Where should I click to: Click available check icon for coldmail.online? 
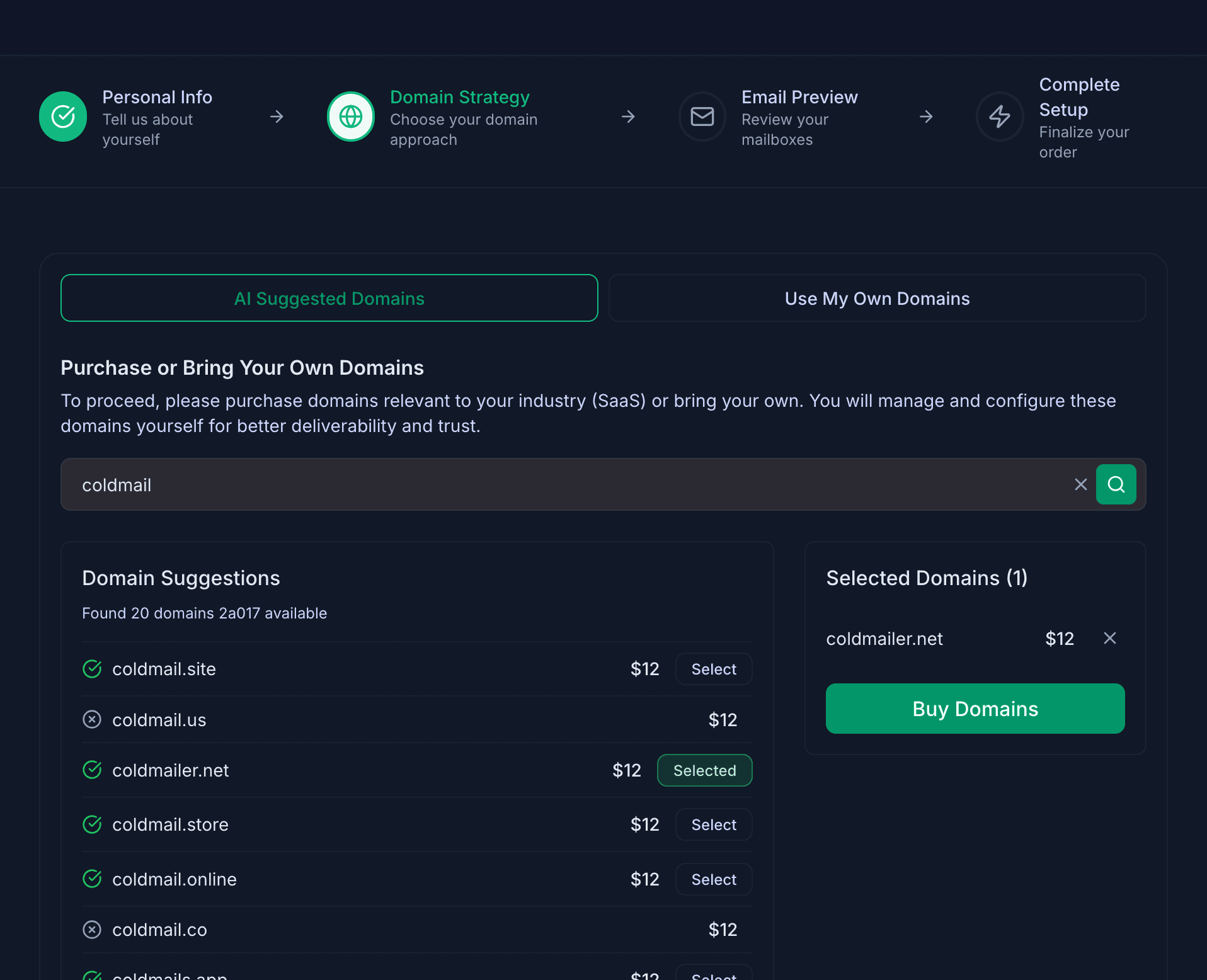(x=92, y=879)
